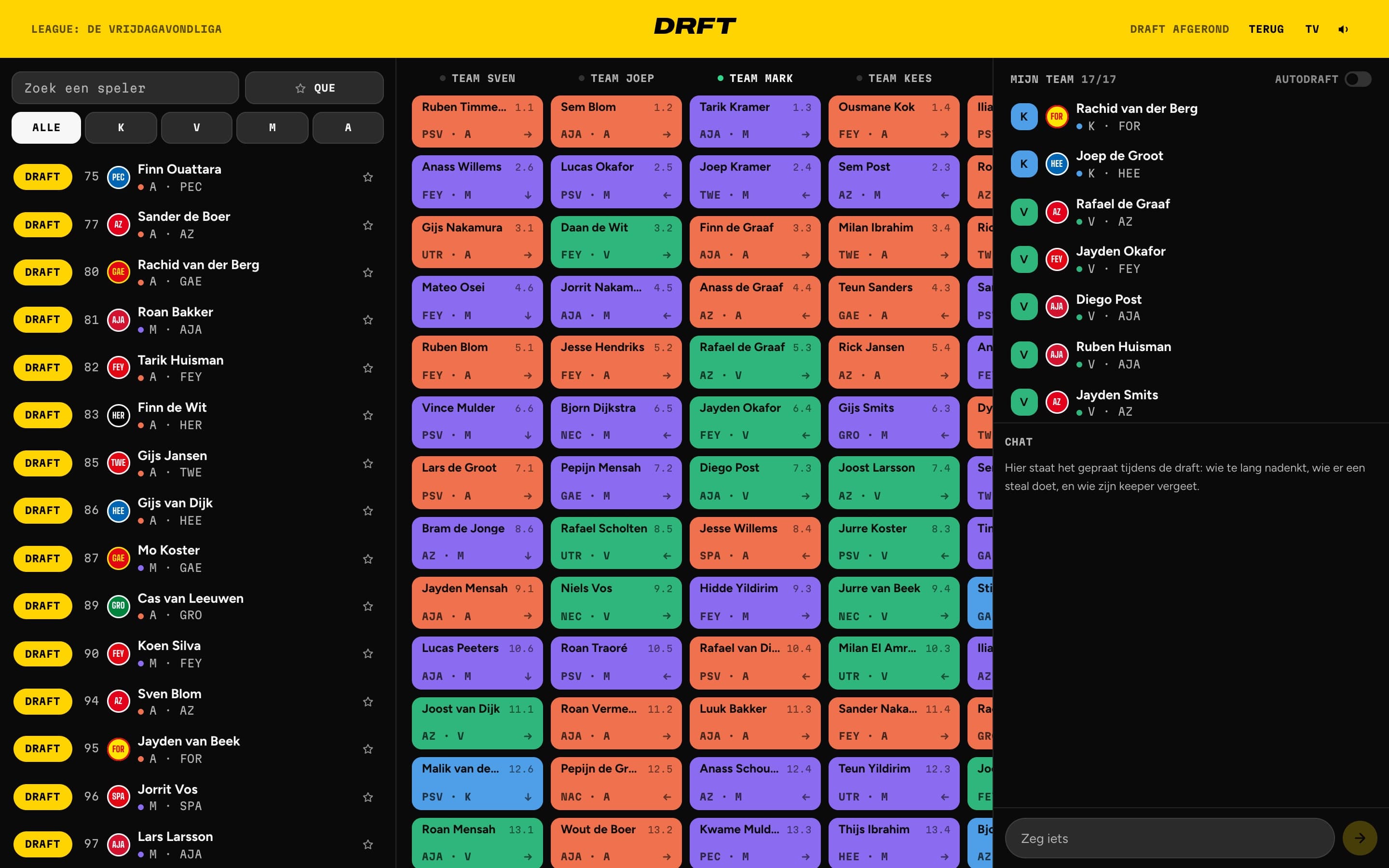Select the Team Sven column header
Image resolution: width=1389 pixels, height=868 pixels.
pos(477,78)
